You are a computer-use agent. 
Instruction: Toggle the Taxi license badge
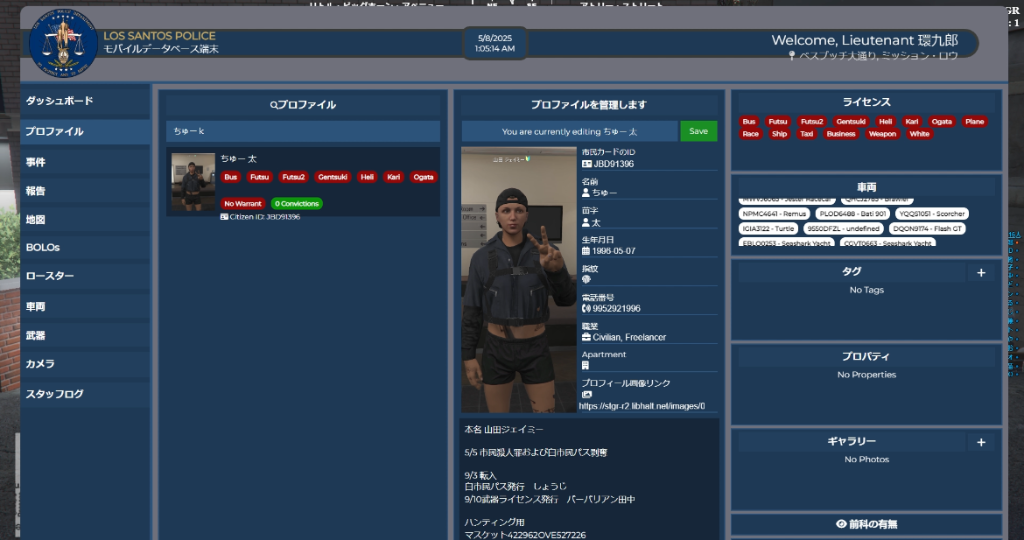807,134
